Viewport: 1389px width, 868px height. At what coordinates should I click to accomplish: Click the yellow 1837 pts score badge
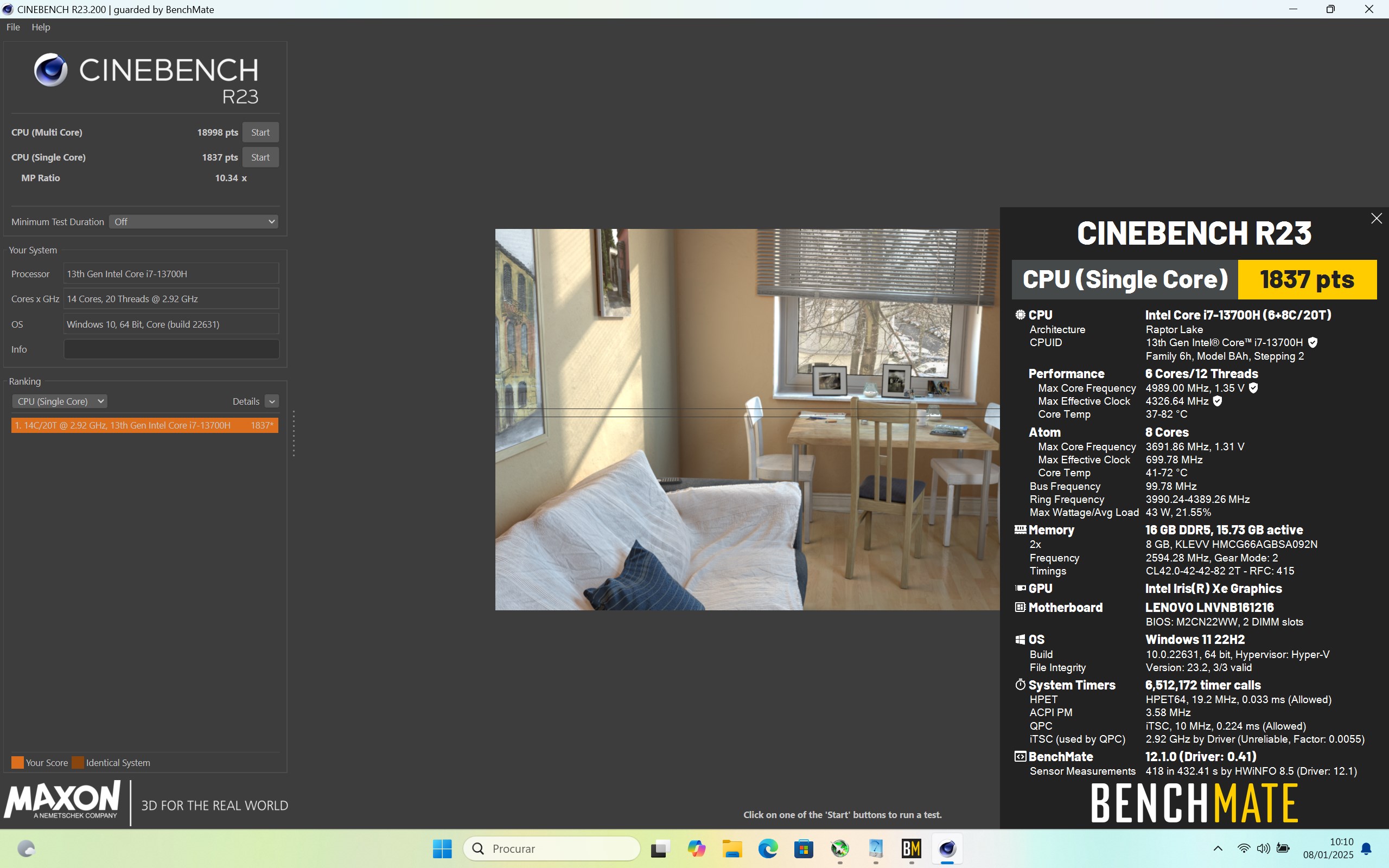[1307, 279]
